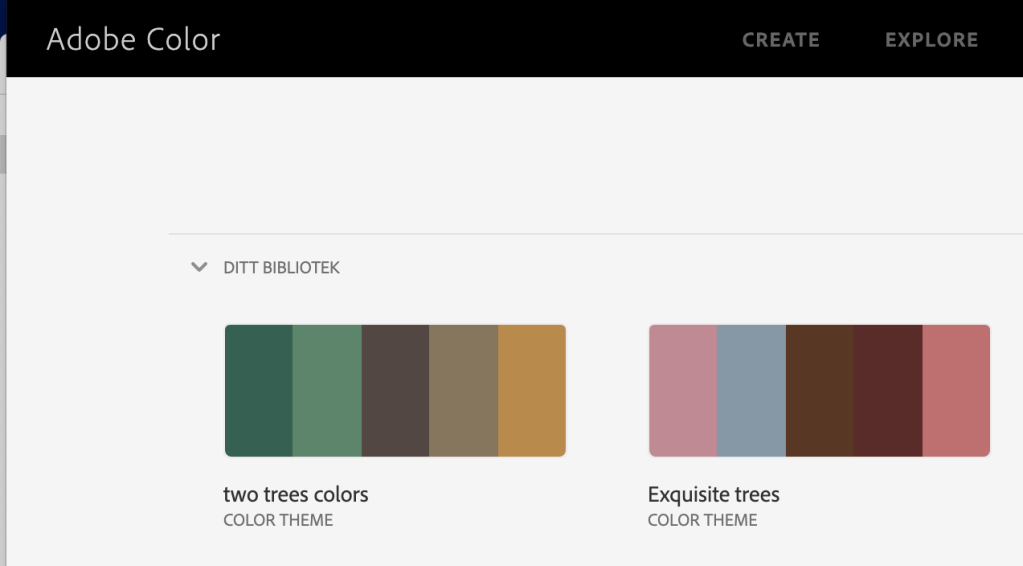This screenshot has width=1023, height=566.
Task: Click the DITT BIBLIOTEK section heading
Action: pos(281,268)
